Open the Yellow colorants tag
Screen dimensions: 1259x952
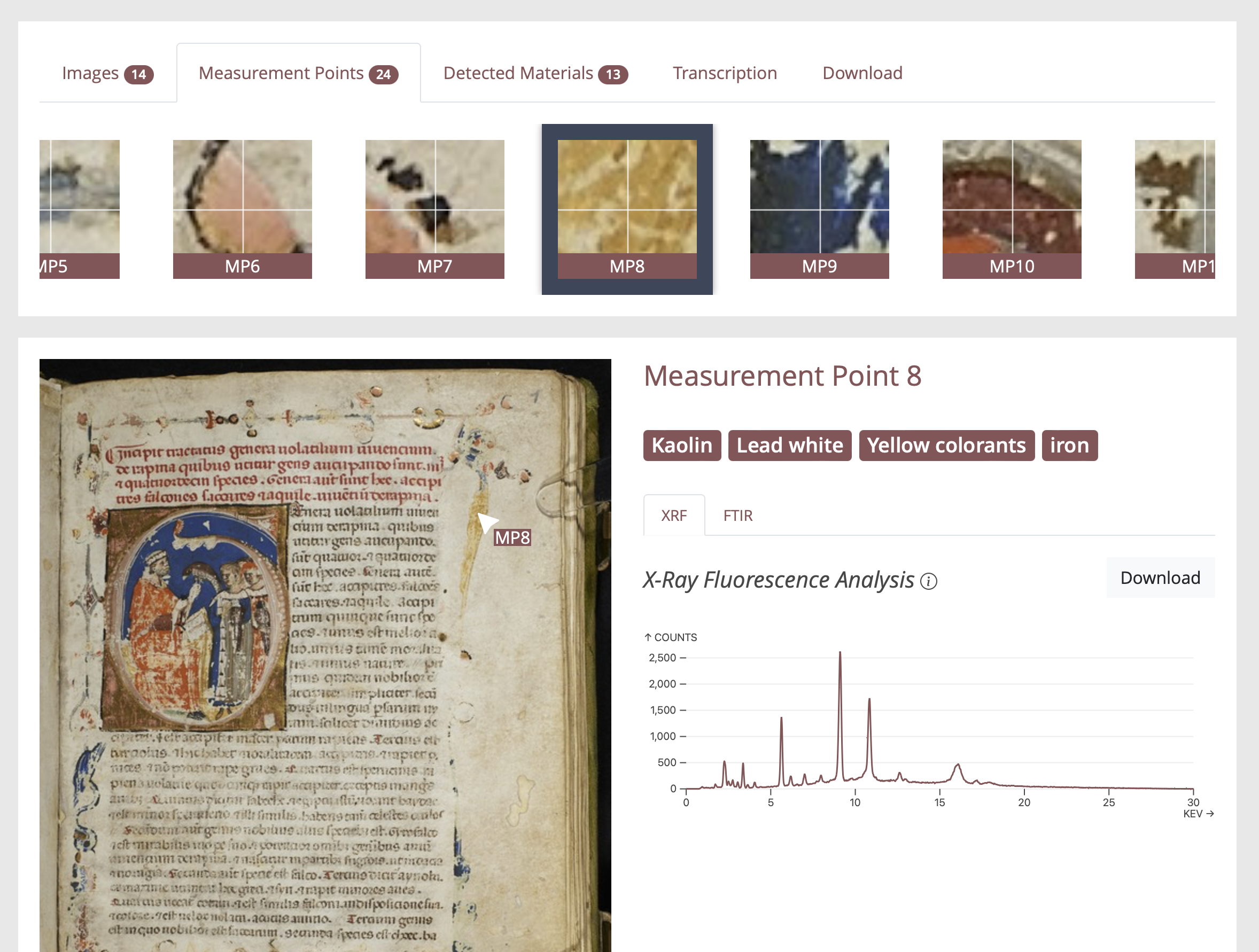tap(946, 445)
